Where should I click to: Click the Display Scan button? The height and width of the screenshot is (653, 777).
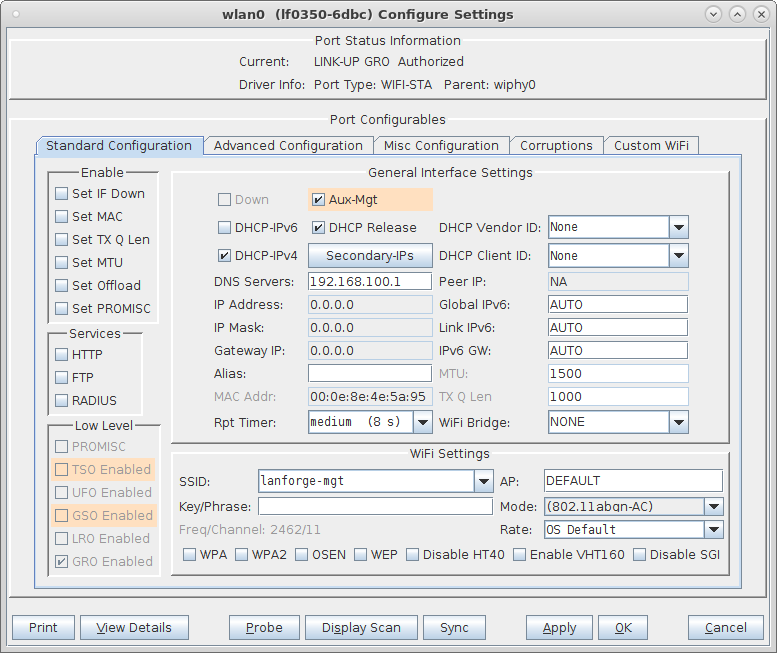pos(361,628)
